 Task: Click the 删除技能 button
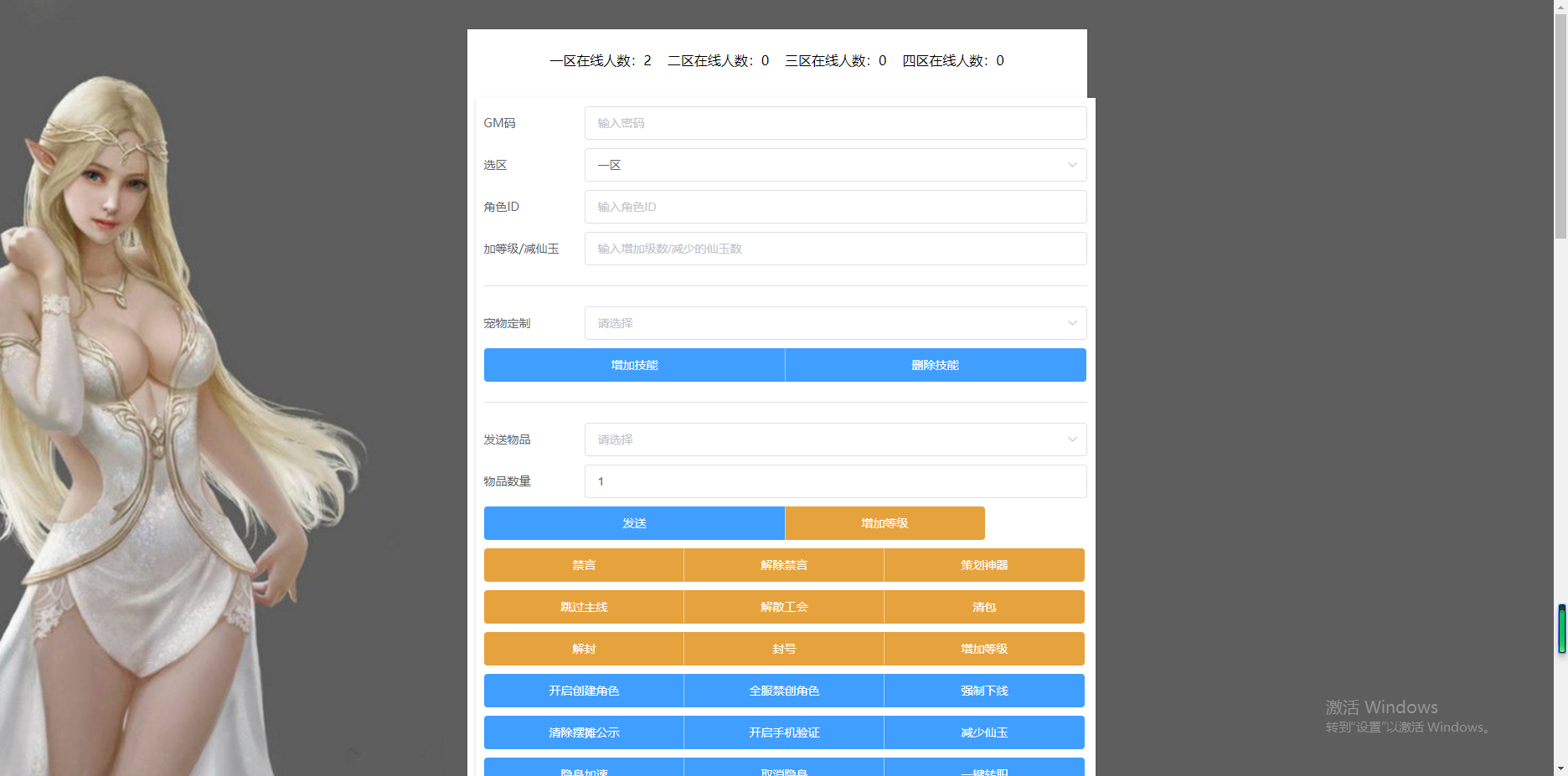pos(936,365)
